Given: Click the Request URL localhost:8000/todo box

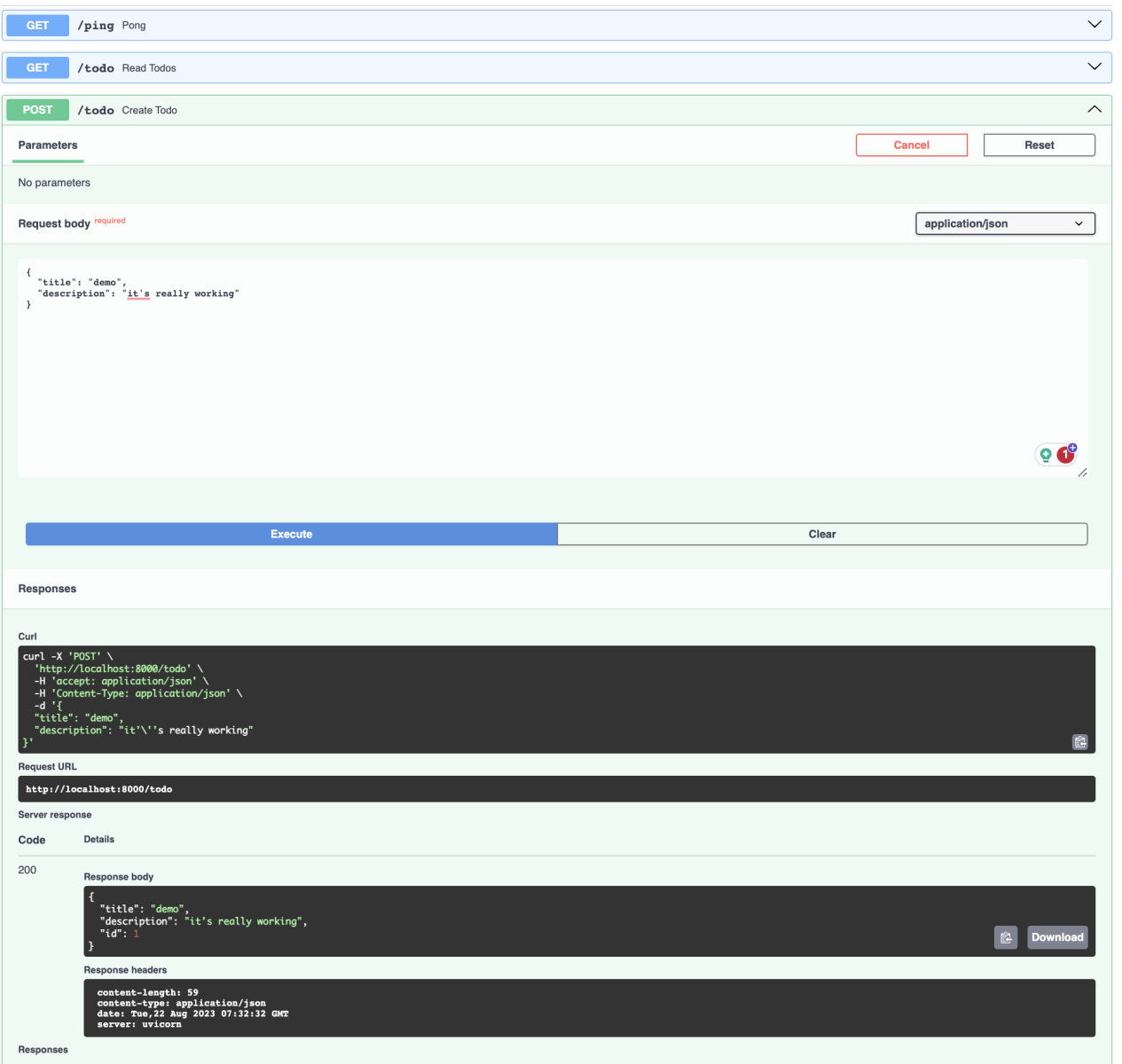Looking at the screenshot, I should coord(555,789).
